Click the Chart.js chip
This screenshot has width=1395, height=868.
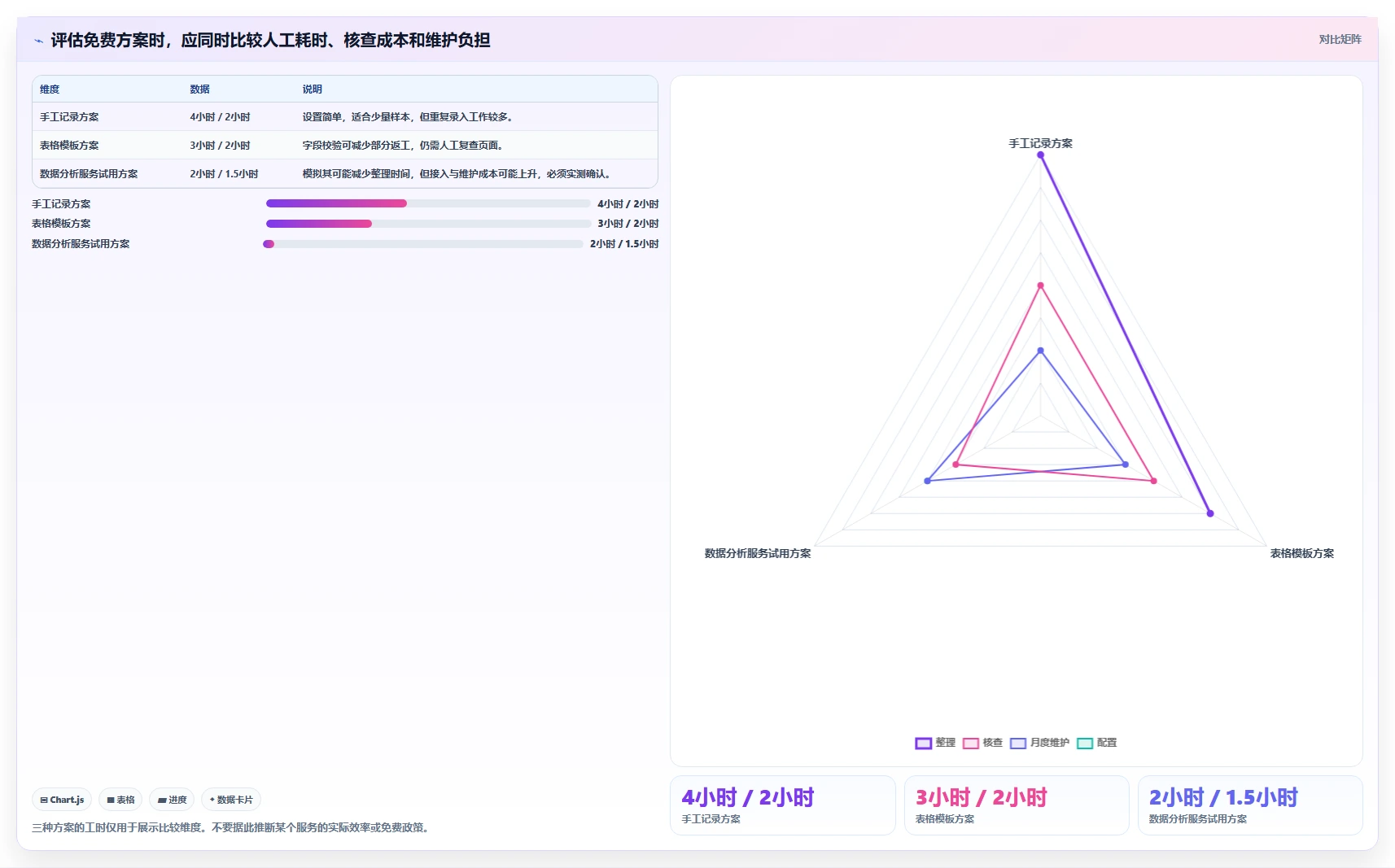(62, 800)
